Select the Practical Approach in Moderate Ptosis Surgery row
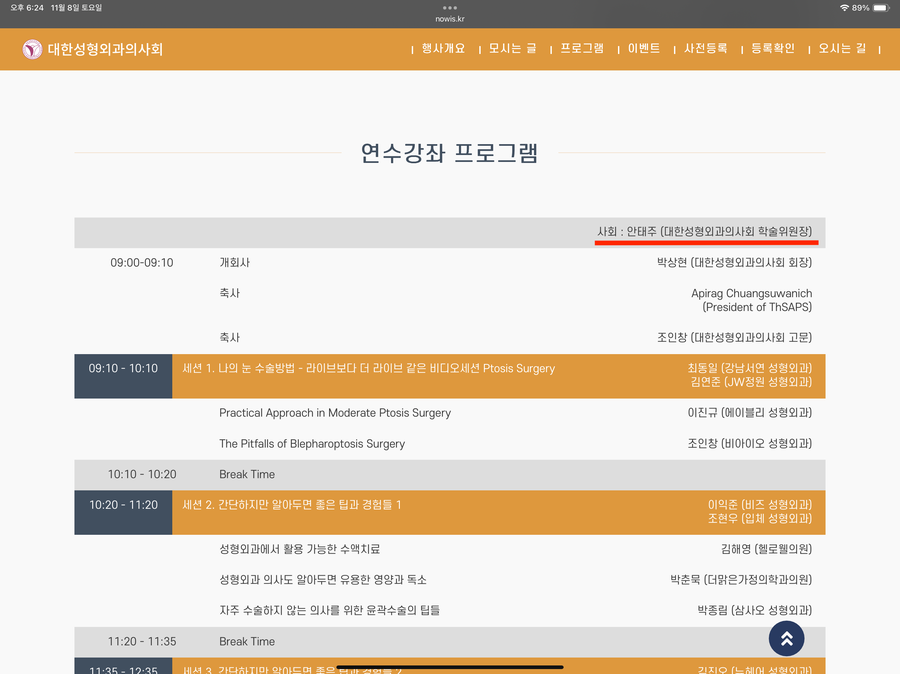The height and width of the screenshot is (674, 900). click(x=335, y=413)
